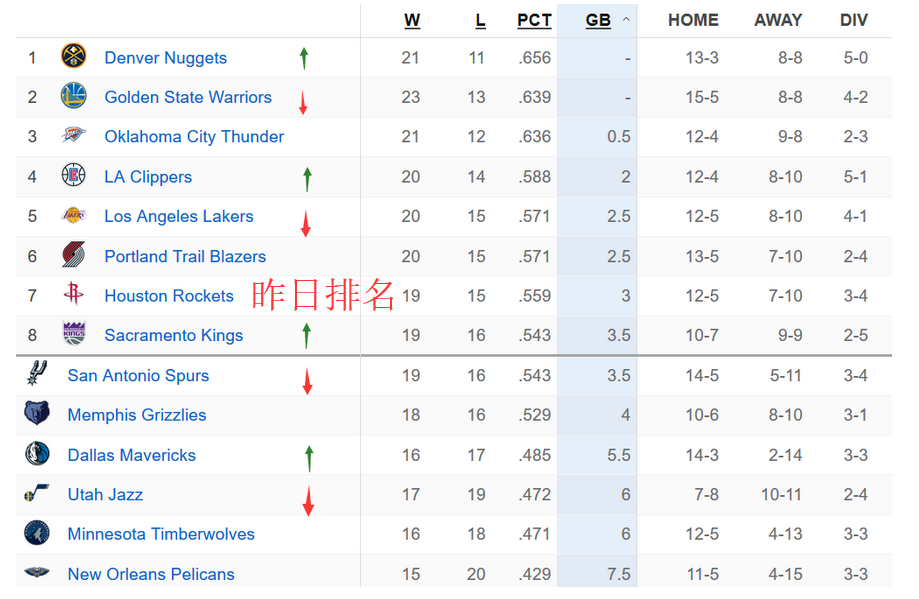Sort standings by the L column

click(x=480, y=20)
